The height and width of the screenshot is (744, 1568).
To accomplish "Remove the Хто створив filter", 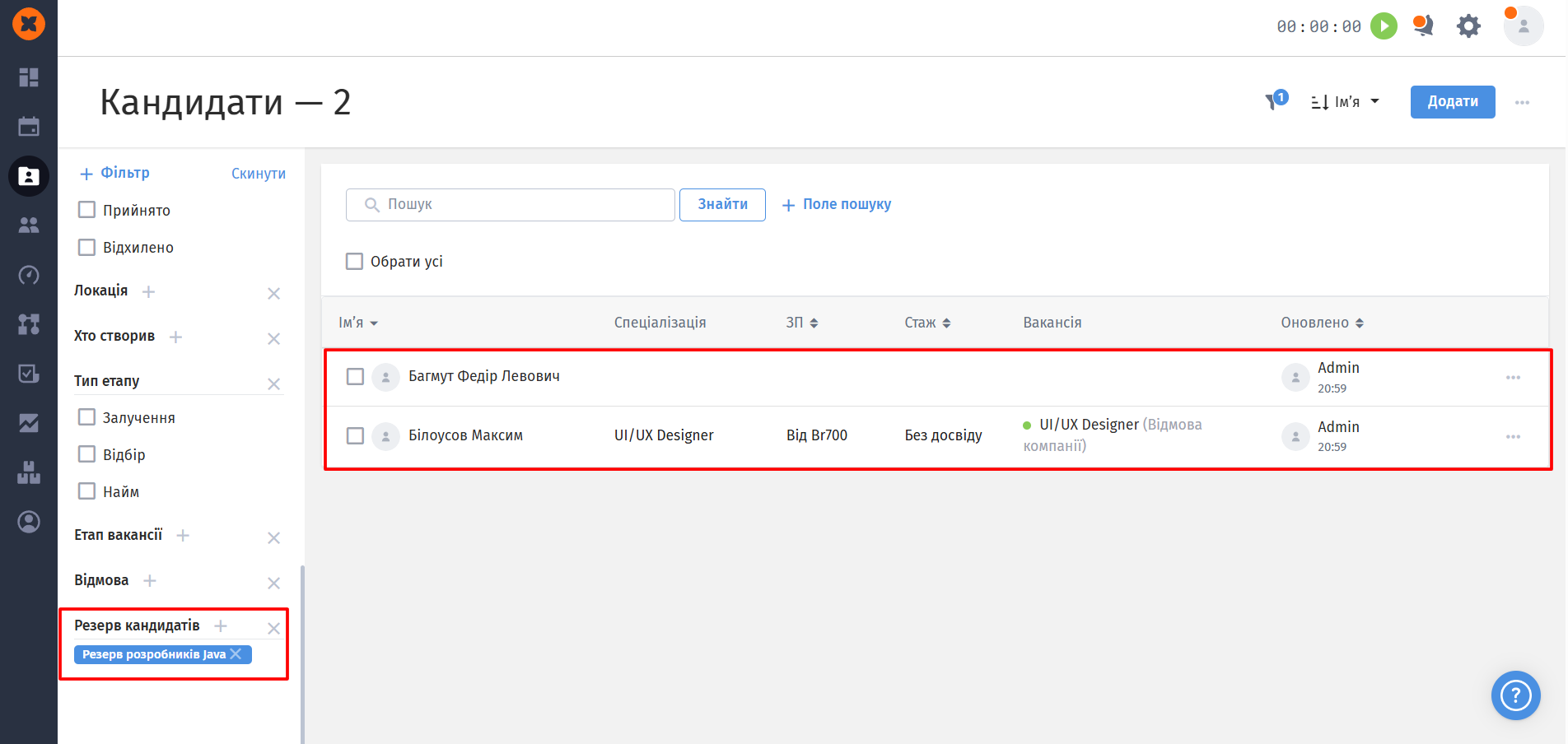I will pos(274,339).
